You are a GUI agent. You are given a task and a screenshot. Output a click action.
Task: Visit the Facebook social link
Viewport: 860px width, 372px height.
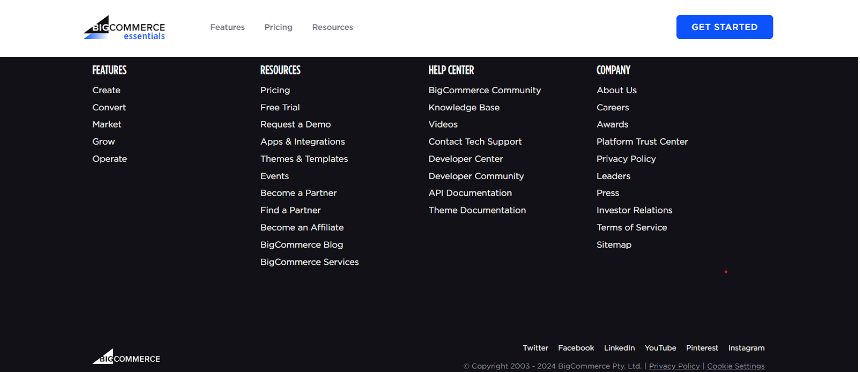(x=576, y=348)
